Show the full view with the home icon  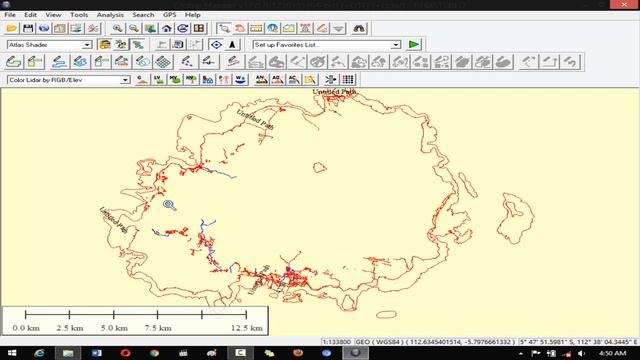pos(167,28)
